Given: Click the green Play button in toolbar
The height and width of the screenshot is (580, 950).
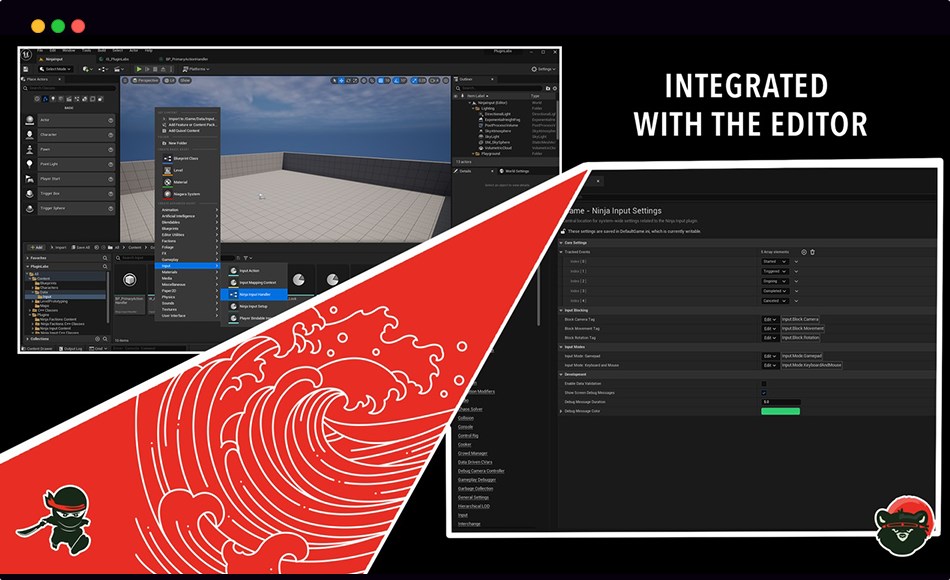Looking at the screenshot, I should coord(138,69).
